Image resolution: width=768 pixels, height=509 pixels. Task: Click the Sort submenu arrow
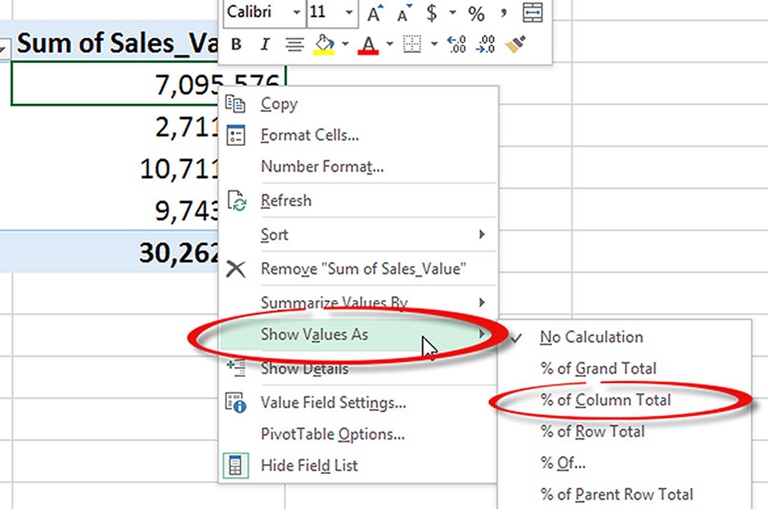(482, 235)
